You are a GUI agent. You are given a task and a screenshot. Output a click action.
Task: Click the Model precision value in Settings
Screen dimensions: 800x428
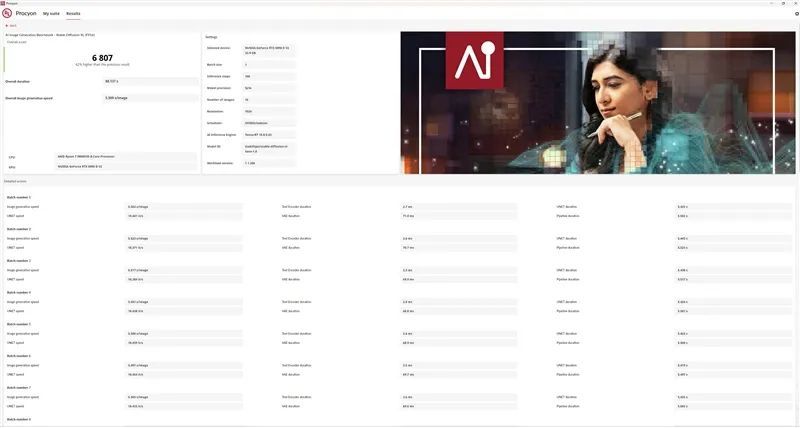[x=269, y=88]
